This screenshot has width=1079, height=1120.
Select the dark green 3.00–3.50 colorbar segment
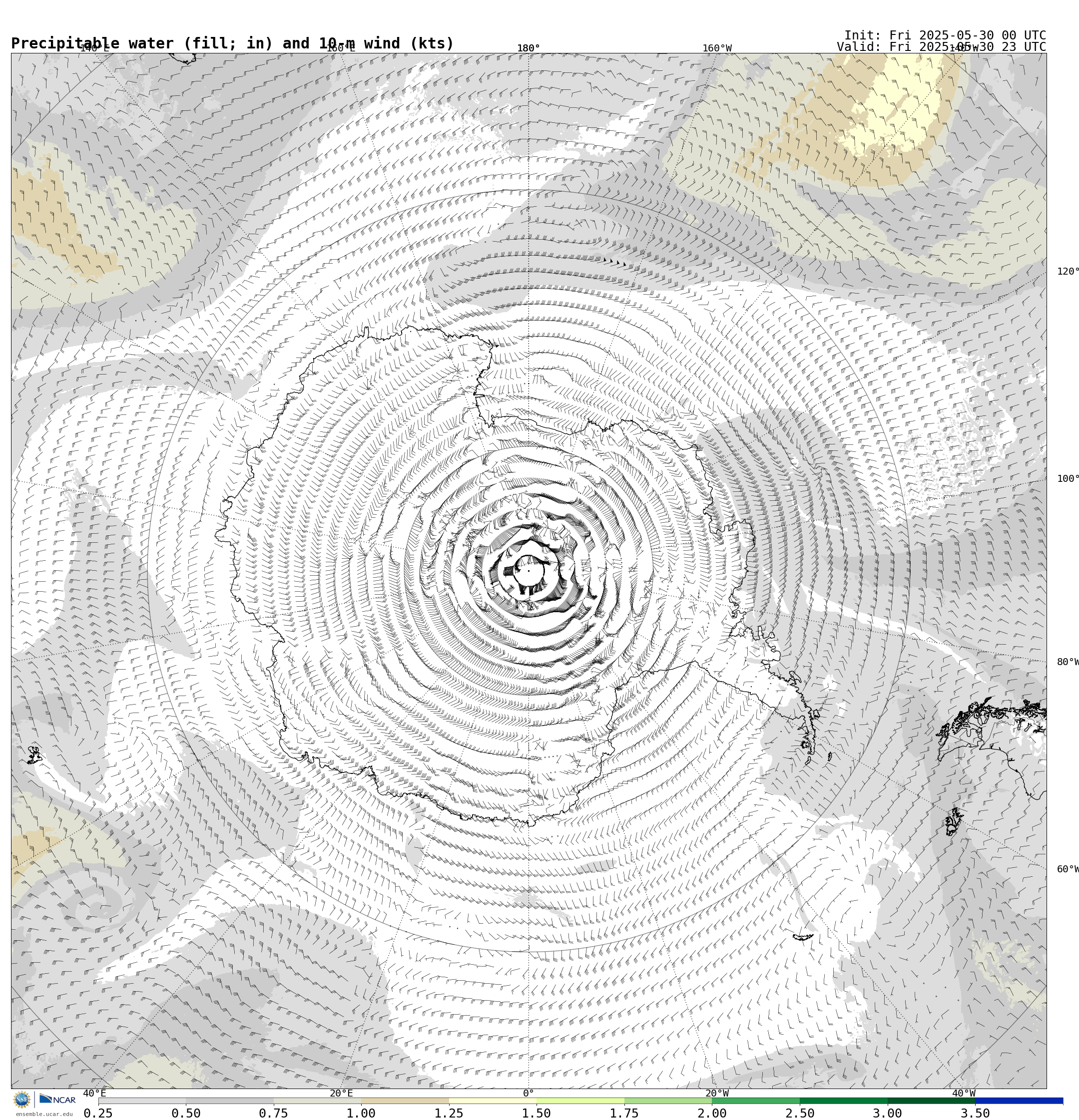932,1101
